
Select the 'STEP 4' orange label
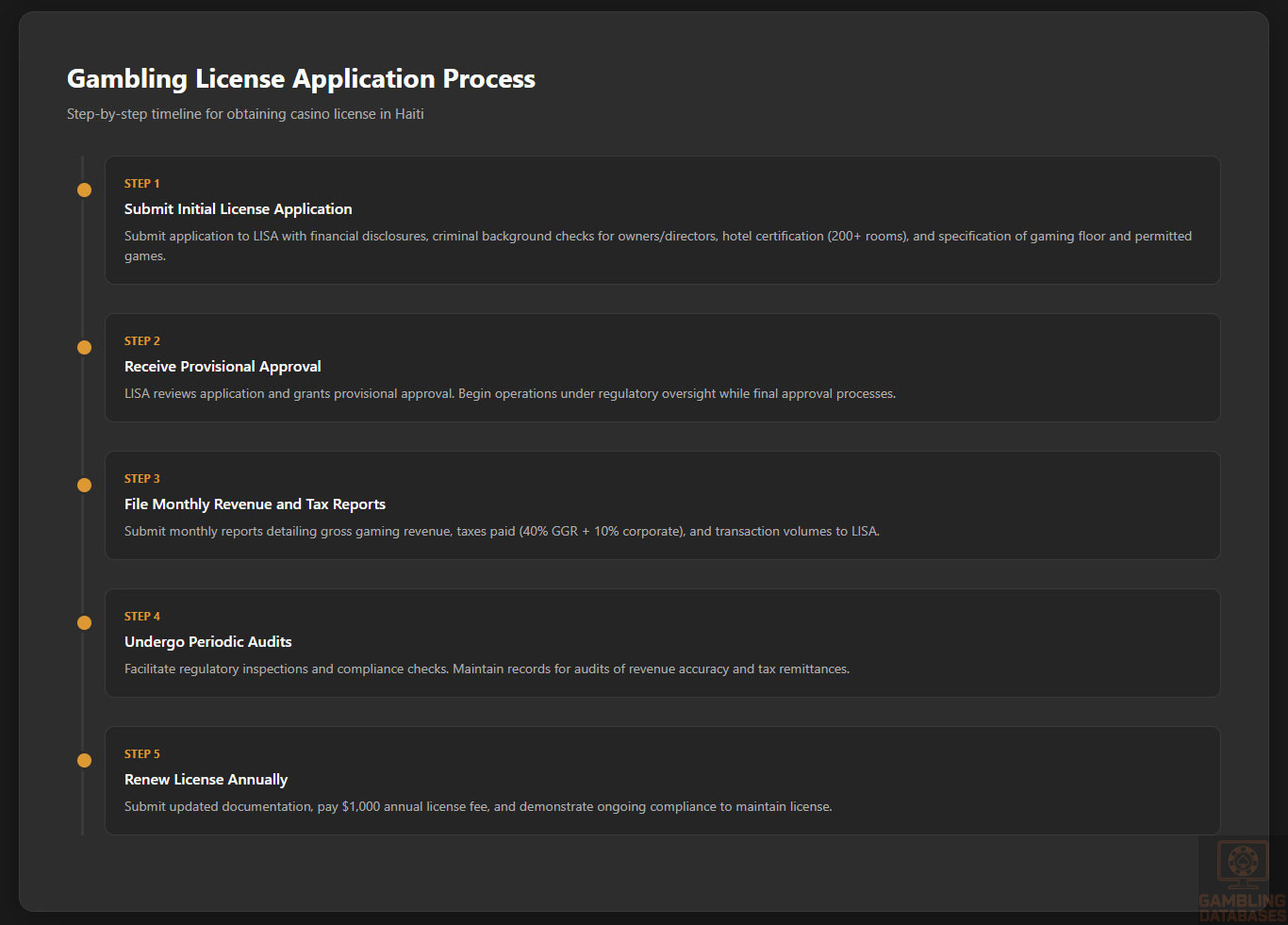(141, 617)
